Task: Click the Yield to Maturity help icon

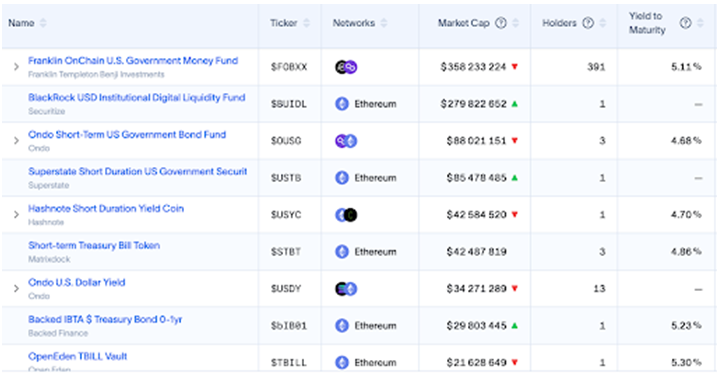Action: click(x=685, y=23)
